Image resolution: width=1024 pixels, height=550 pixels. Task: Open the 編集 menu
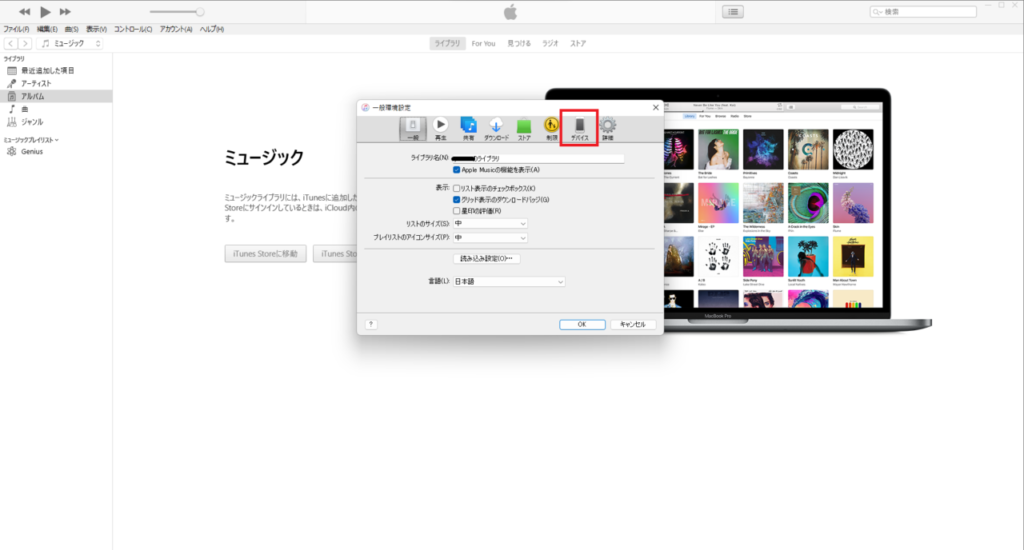47,29
